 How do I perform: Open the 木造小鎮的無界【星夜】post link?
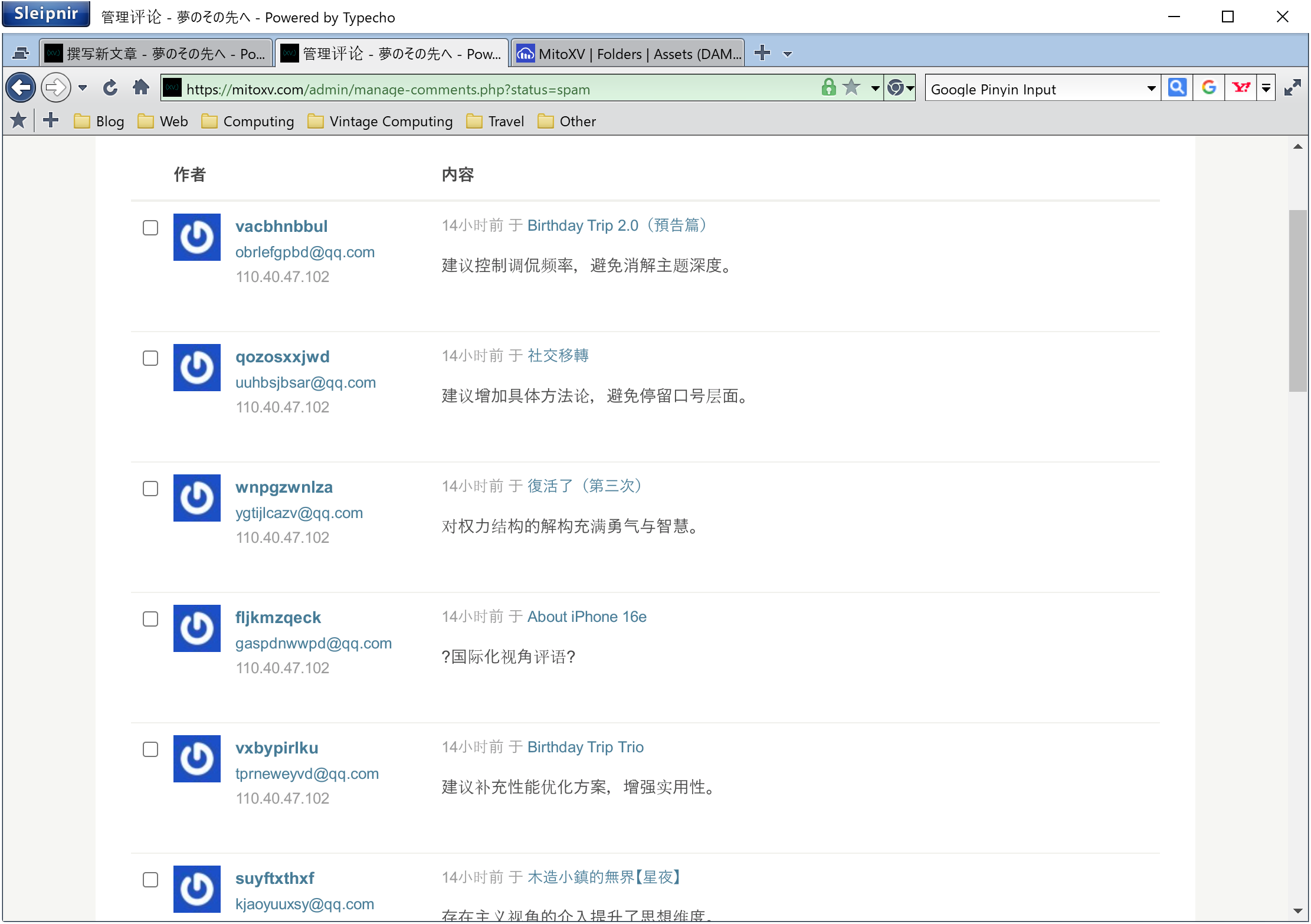(604, 877)
